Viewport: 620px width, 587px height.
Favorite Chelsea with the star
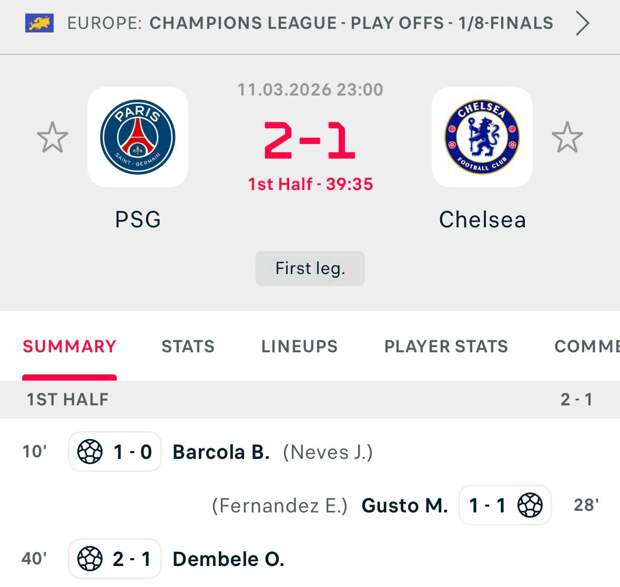(x=567, y=137)
